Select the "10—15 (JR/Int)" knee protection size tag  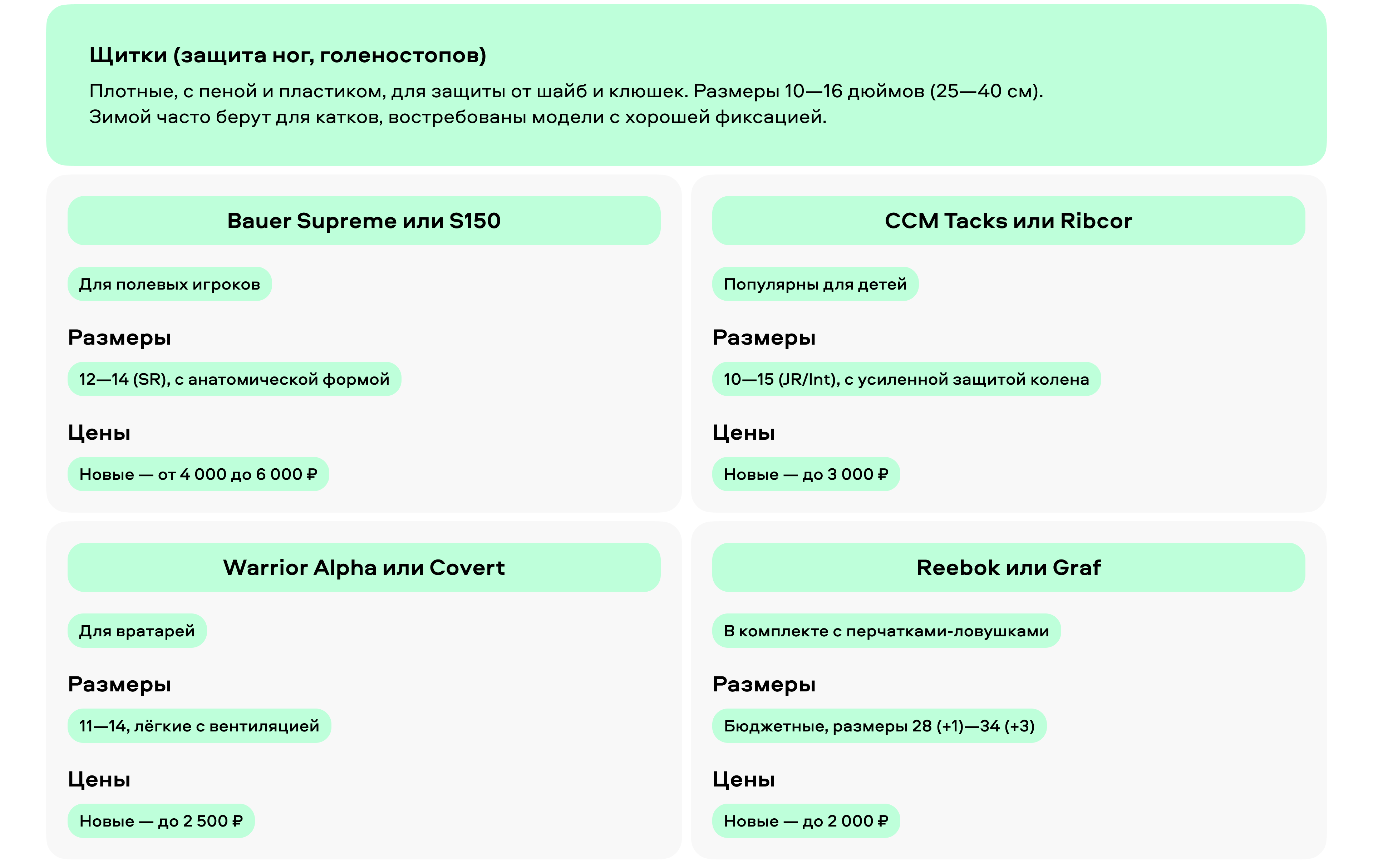(x=906, y=379)
